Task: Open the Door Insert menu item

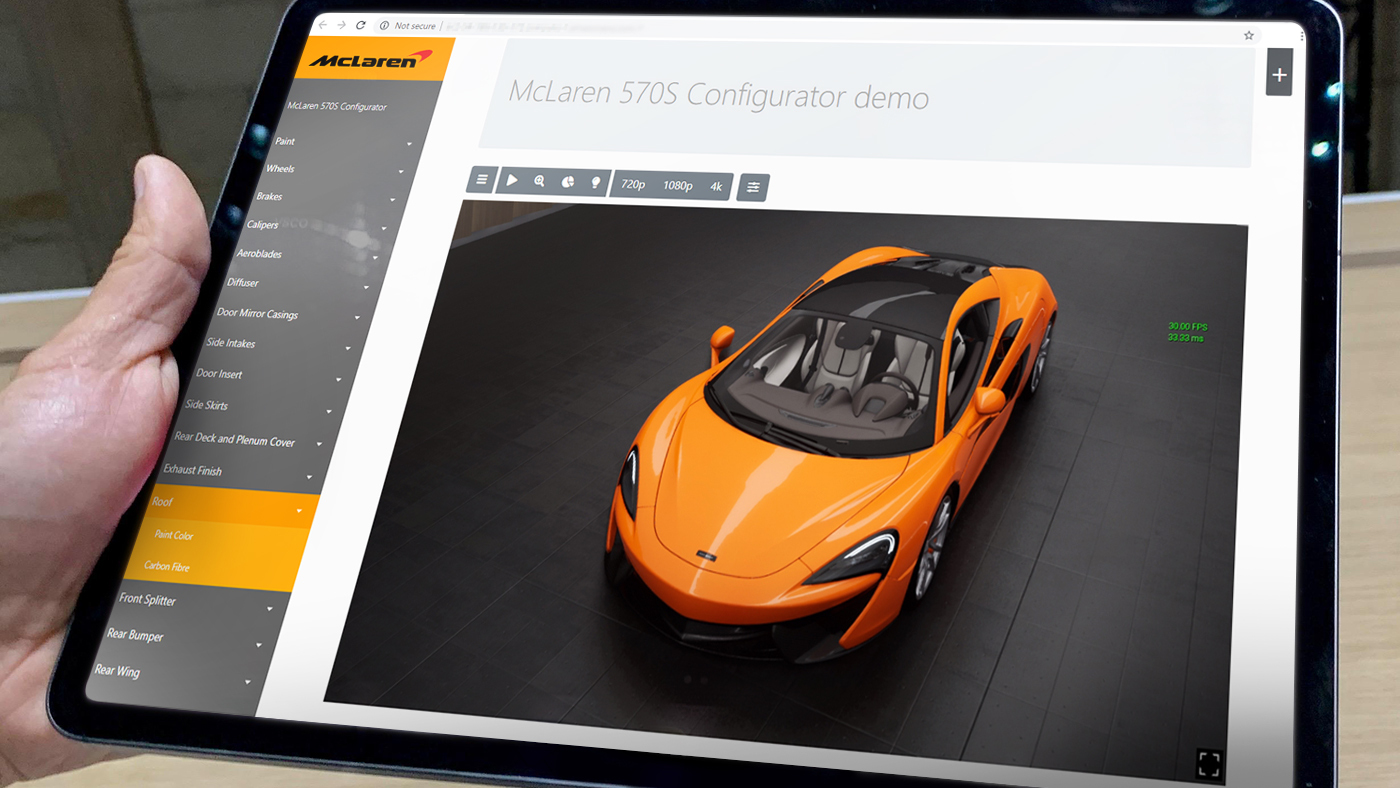Action: 219,374
